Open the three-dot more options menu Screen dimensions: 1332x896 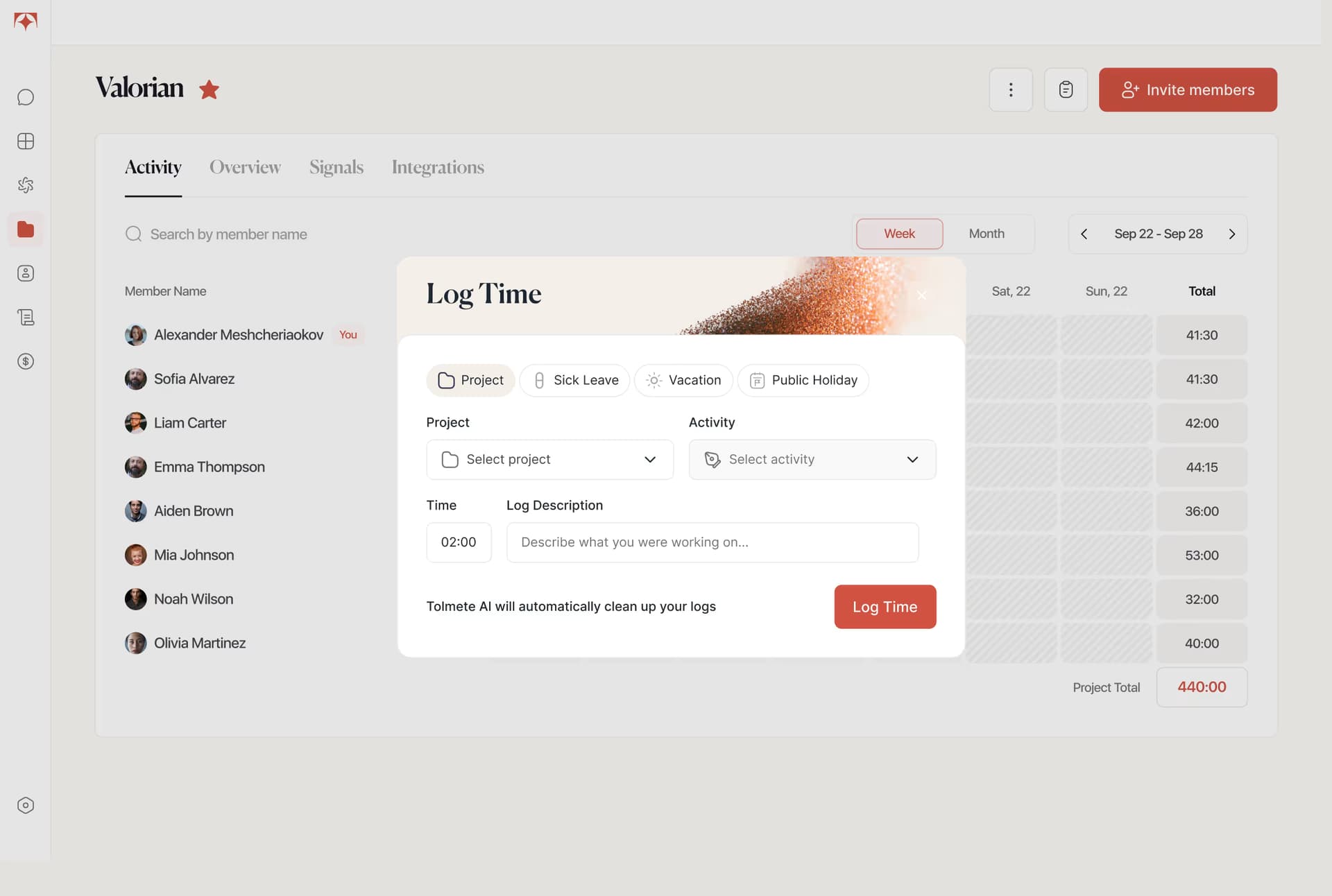(1011, 89)
